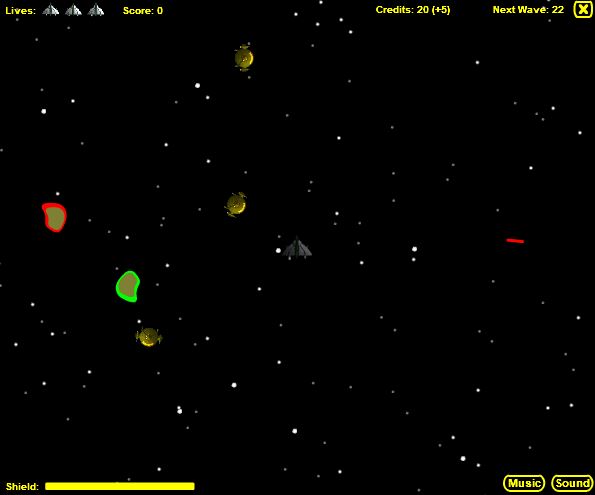Click the 'Lives:' label
The height and width of the screenshot is (495, 595).
(20, 11)
